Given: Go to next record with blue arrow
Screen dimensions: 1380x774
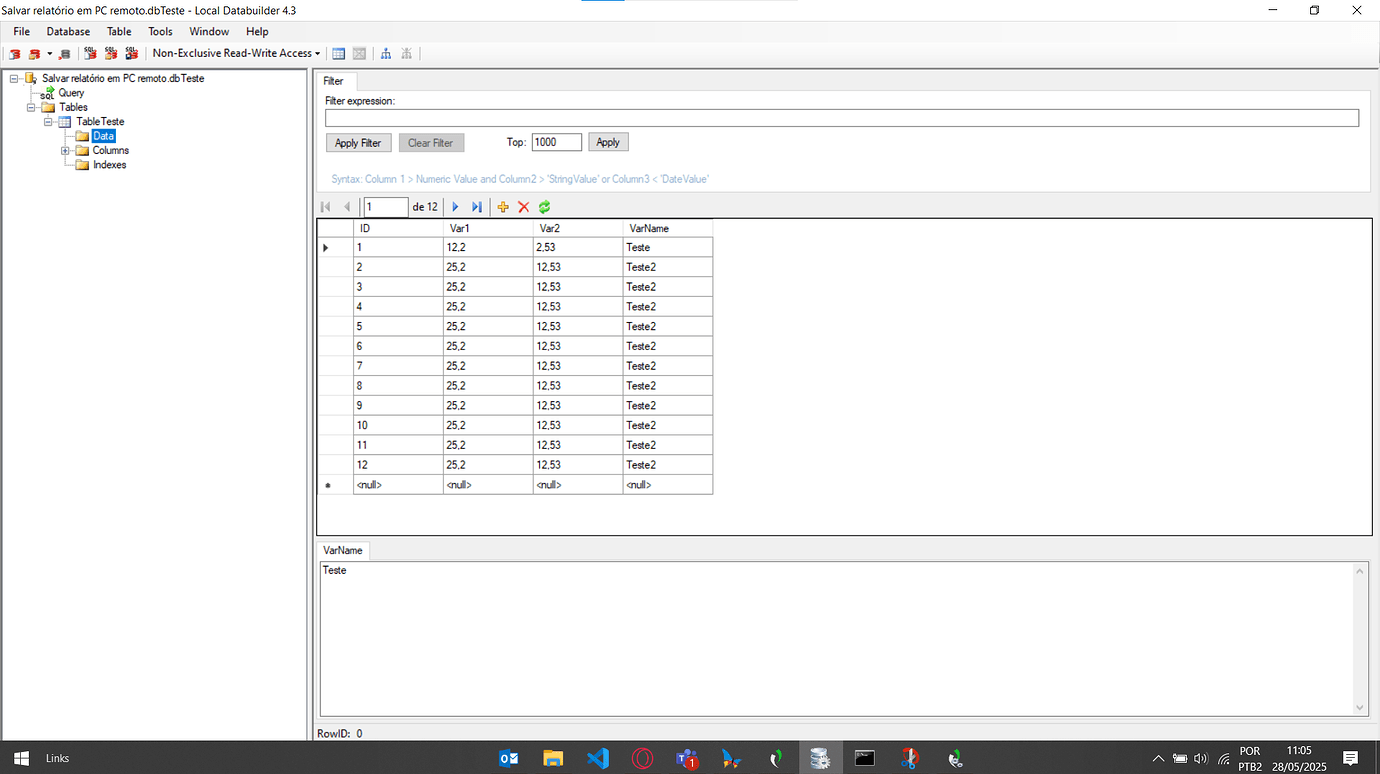Looking at the screenshot, I should [x=455, y=207].
